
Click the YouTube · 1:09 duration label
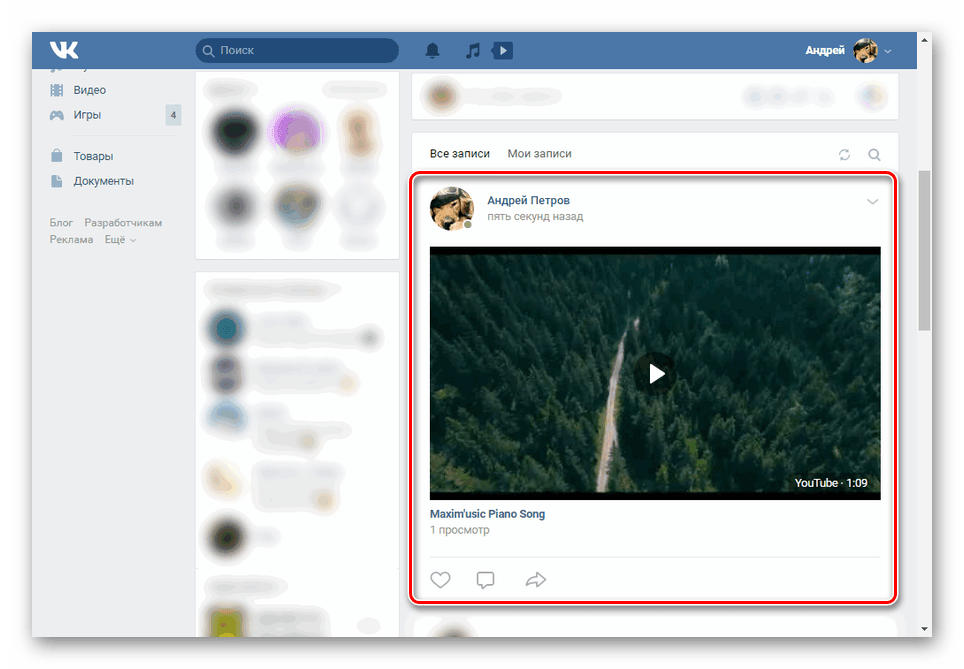pyautogui.click(x=831, y=483)
